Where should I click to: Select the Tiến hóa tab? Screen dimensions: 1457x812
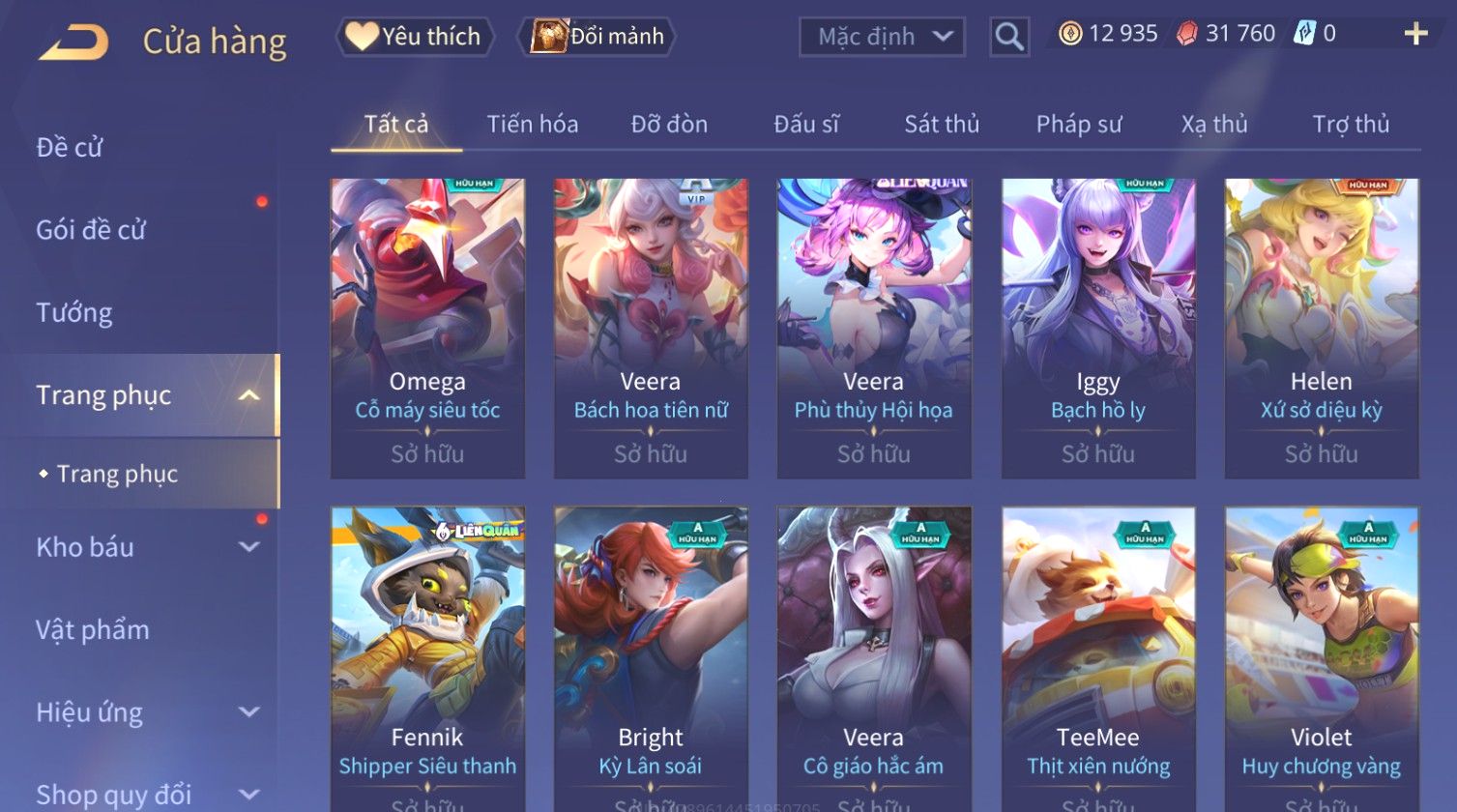point(533,124)
